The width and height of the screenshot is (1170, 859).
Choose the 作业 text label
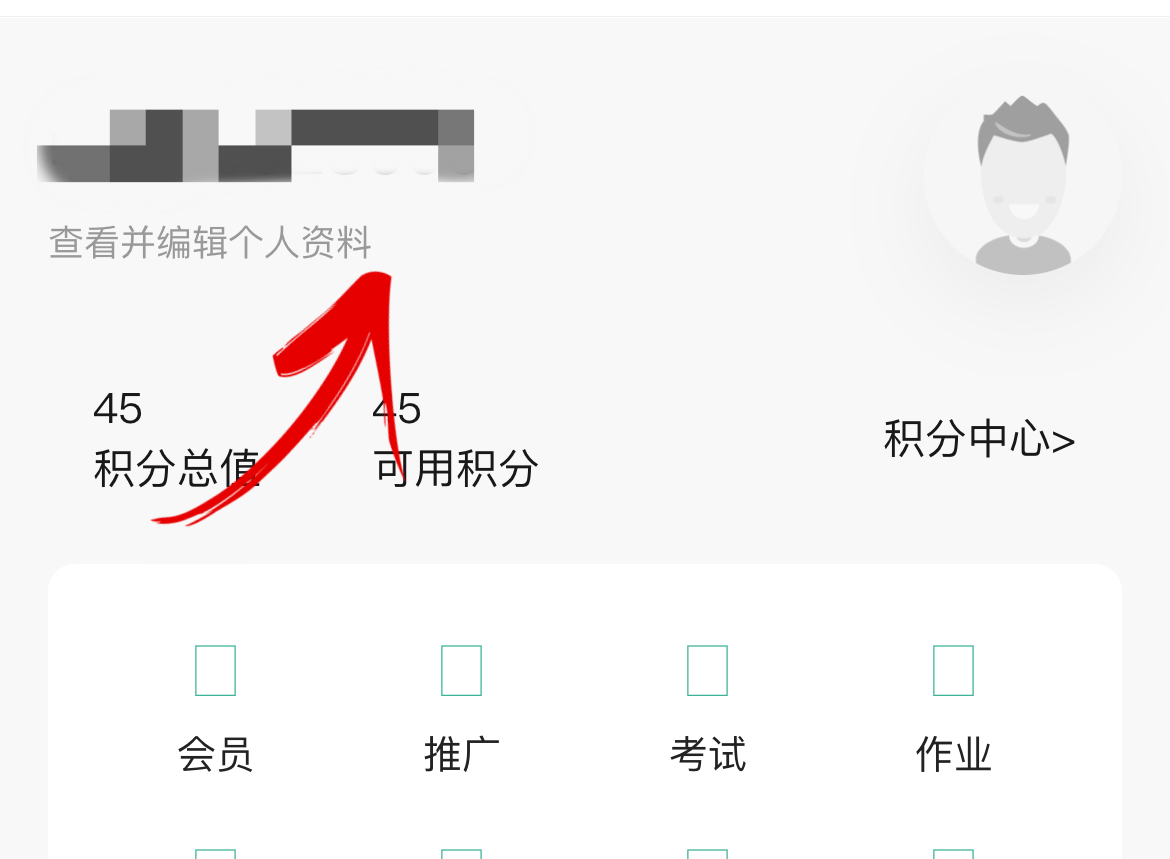click(954, 754)
